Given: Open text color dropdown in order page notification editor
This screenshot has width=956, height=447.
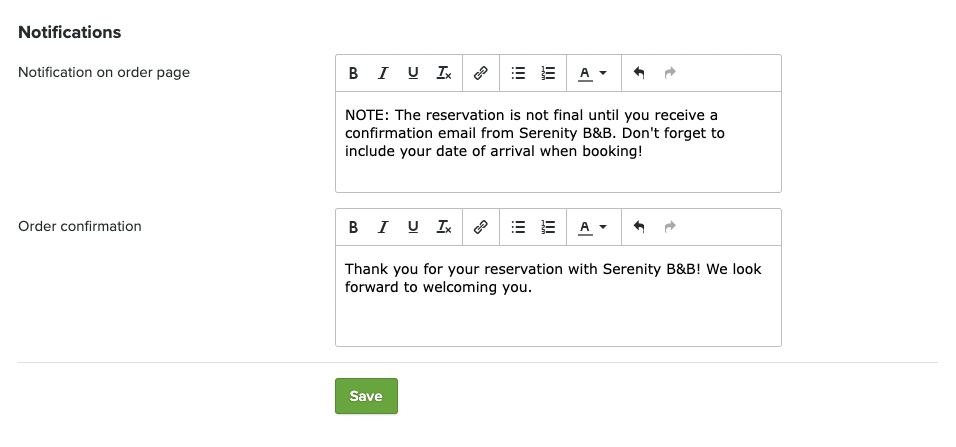Looking at the screenshot, I should tap(594, 73).
